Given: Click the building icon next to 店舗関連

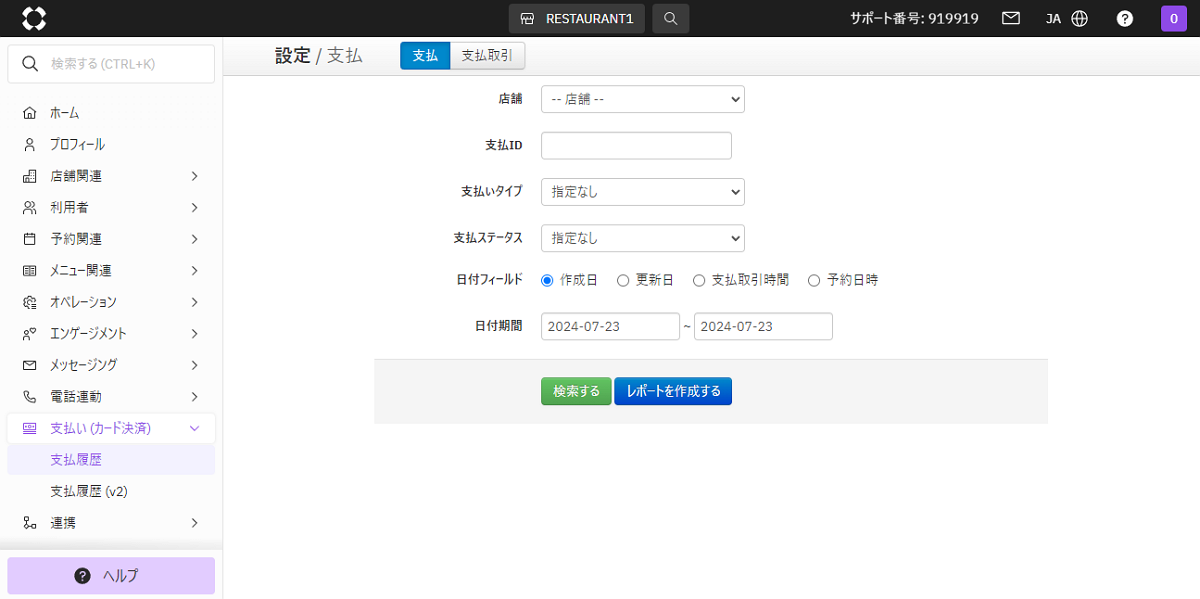Looking at the screenshot, I should coord(29,176).
